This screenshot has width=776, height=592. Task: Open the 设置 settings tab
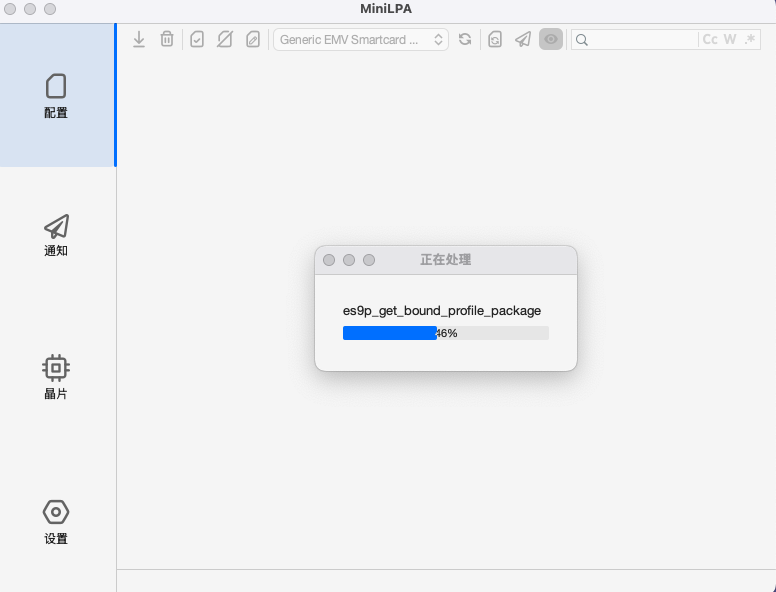click(57, 522)
